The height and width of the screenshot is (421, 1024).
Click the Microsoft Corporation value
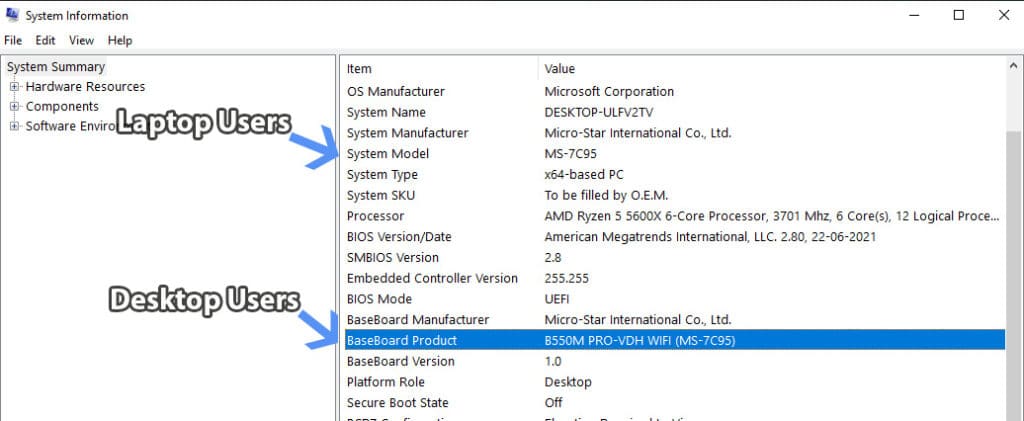[609, 91]
